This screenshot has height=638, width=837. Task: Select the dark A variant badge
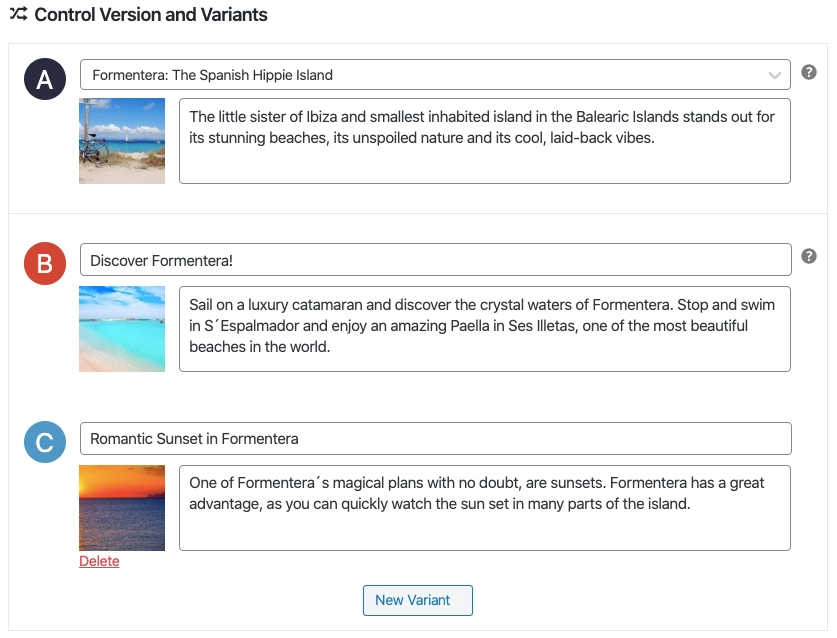pos(45,79)
